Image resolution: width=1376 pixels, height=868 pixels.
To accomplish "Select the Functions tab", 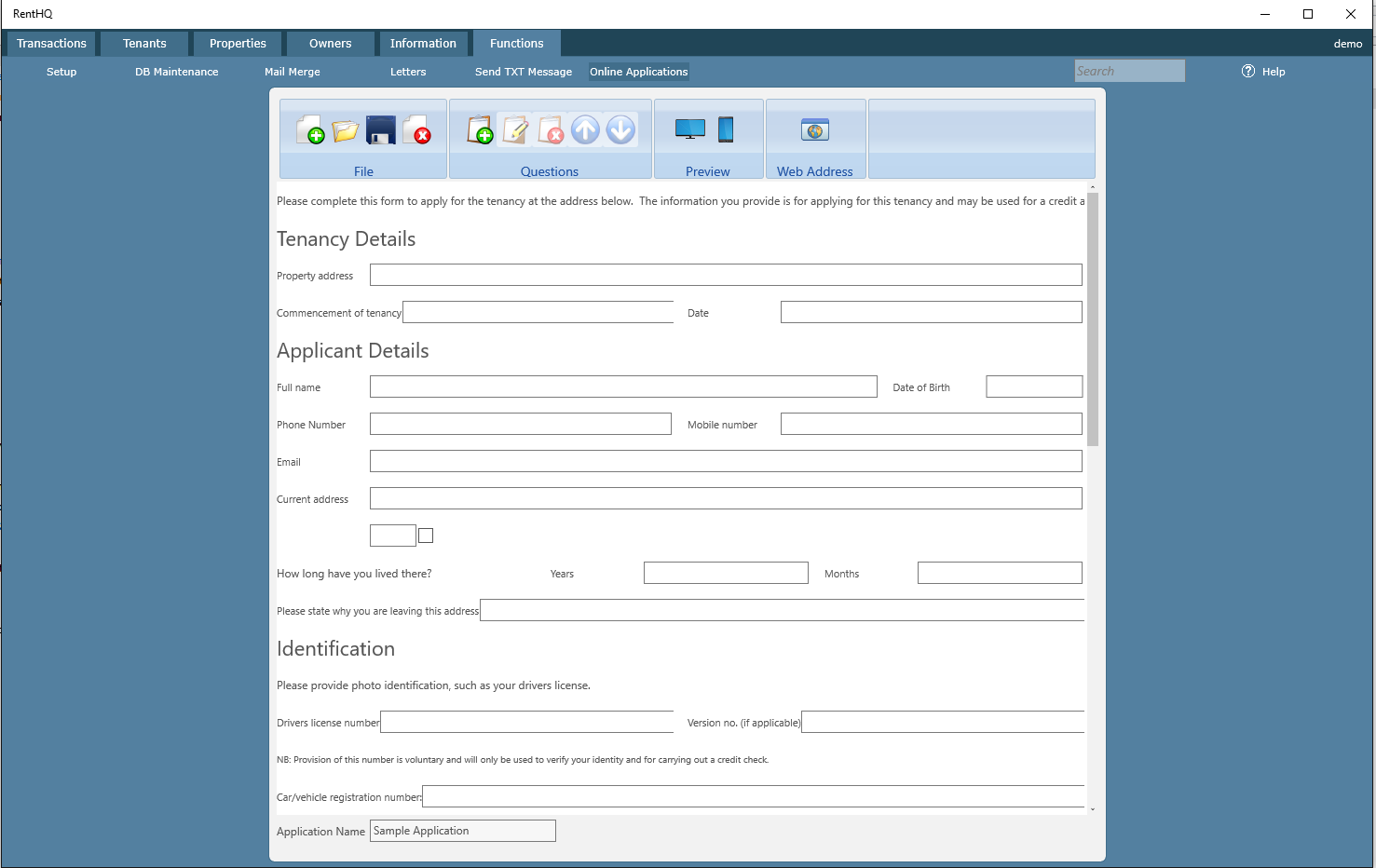I will click(517, 44).
